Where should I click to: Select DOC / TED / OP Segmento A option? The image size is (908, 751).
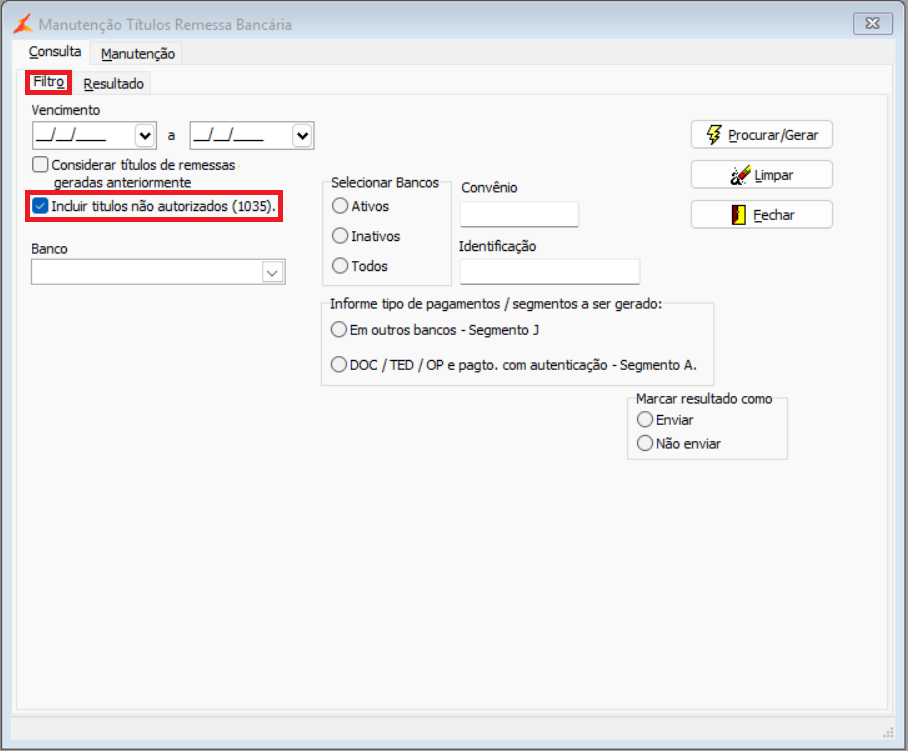pos(339,365)
